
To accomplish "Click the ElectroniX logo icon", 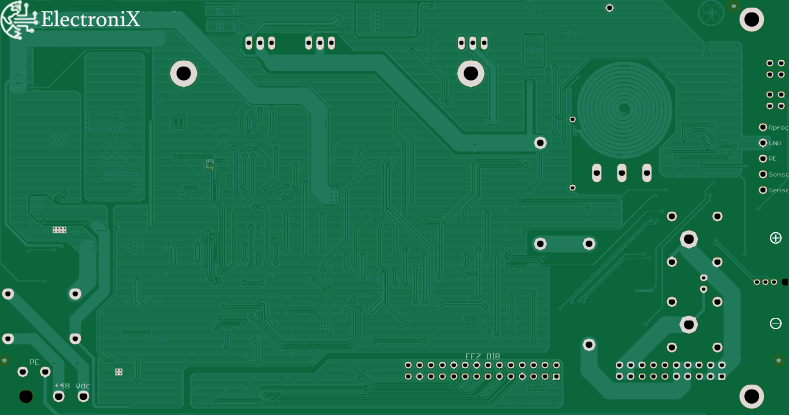I will (19, 22).
